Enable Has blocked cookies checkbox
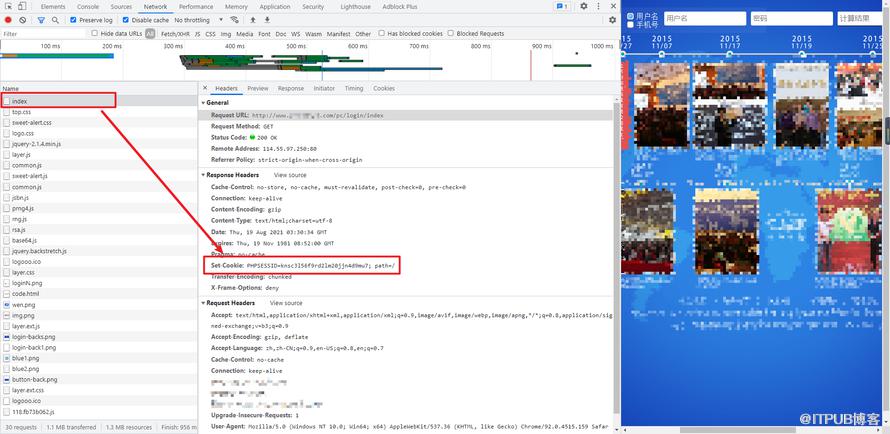Image resolution: width=890 pixels, height=434 pixels. coord(381,33)
